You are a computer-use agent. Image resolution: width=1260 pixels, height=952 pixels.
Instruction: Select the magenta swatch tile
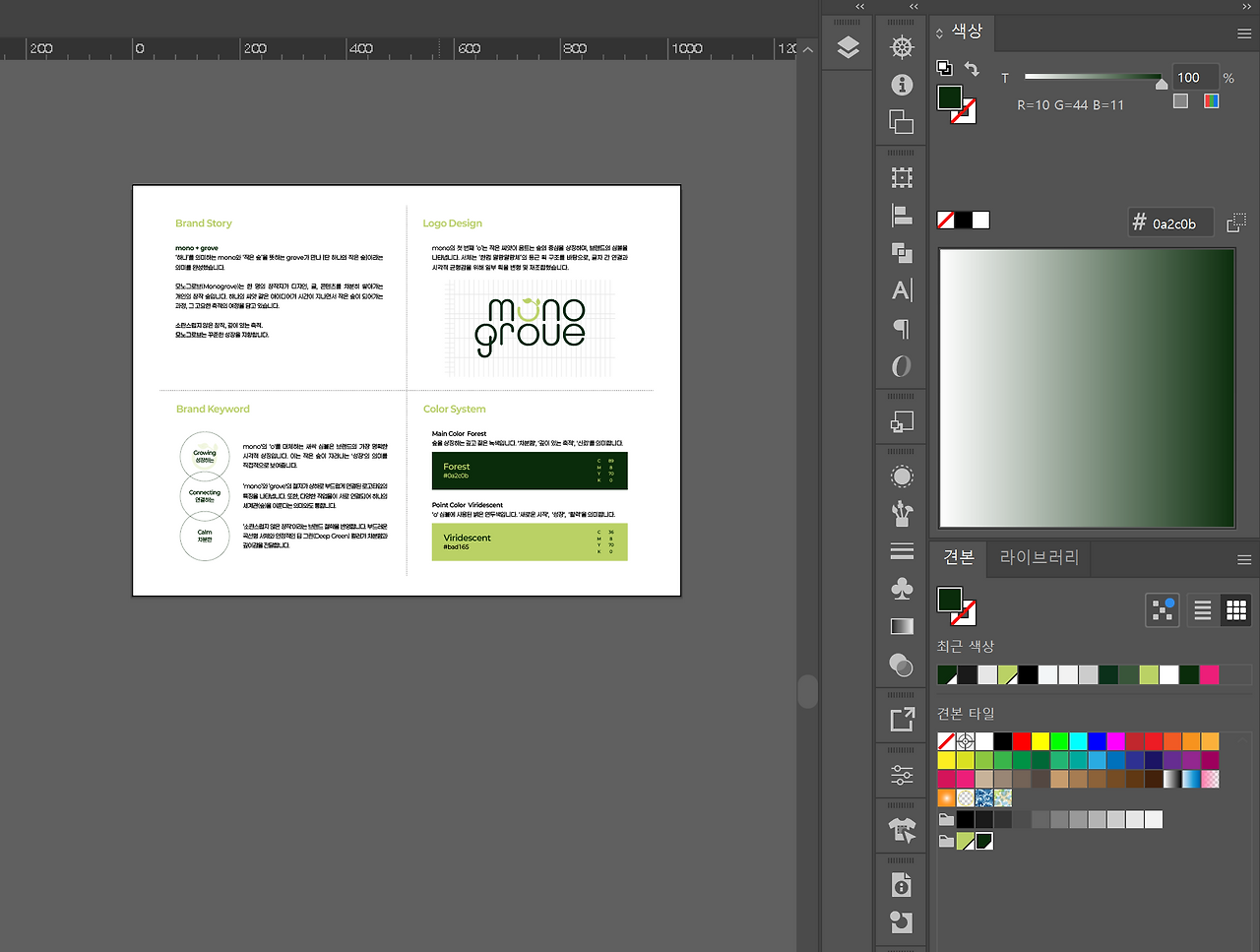[x=1115, y=741]
